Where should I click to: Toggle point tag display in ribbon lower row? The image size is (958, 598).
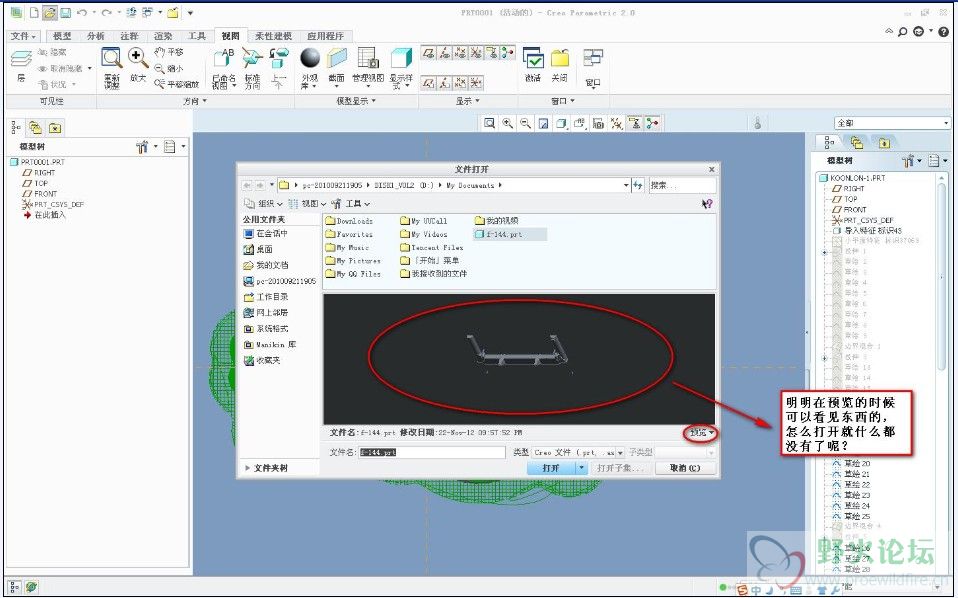click(461, 82)
